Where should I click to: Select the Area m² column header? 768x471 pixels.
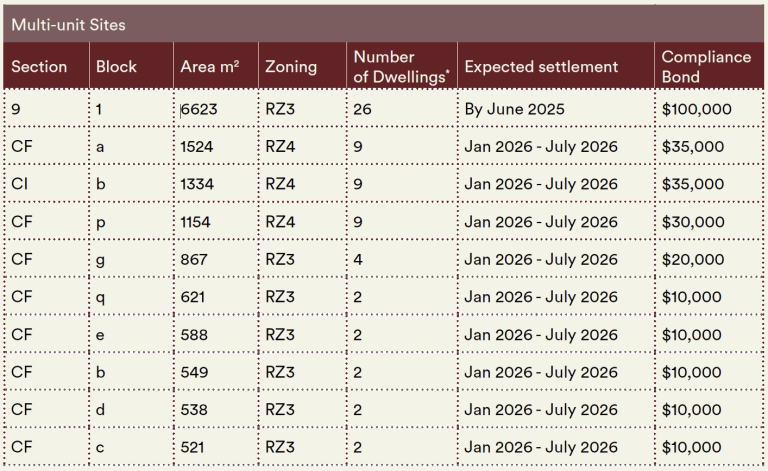coord(209,67)
